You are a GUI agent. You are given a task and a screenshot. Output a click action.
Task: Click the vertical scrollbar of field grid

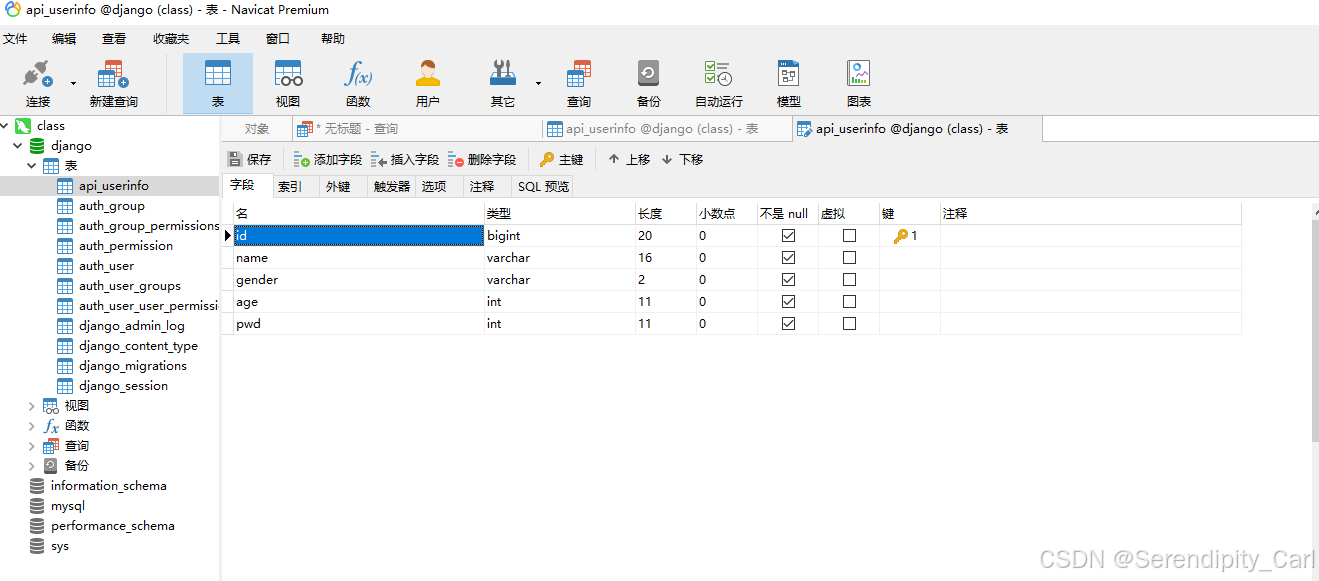(1314, 330)
